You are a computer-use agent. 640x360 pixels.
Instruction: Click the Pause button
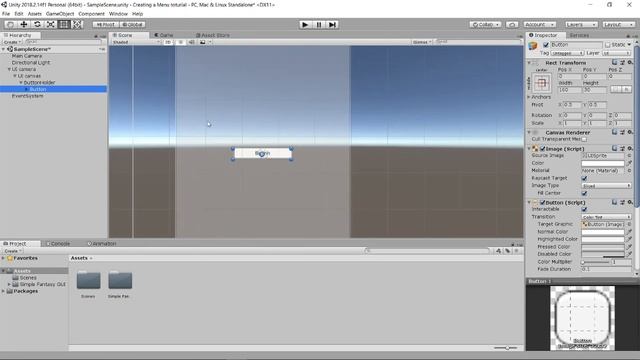(x=319, y=24)
